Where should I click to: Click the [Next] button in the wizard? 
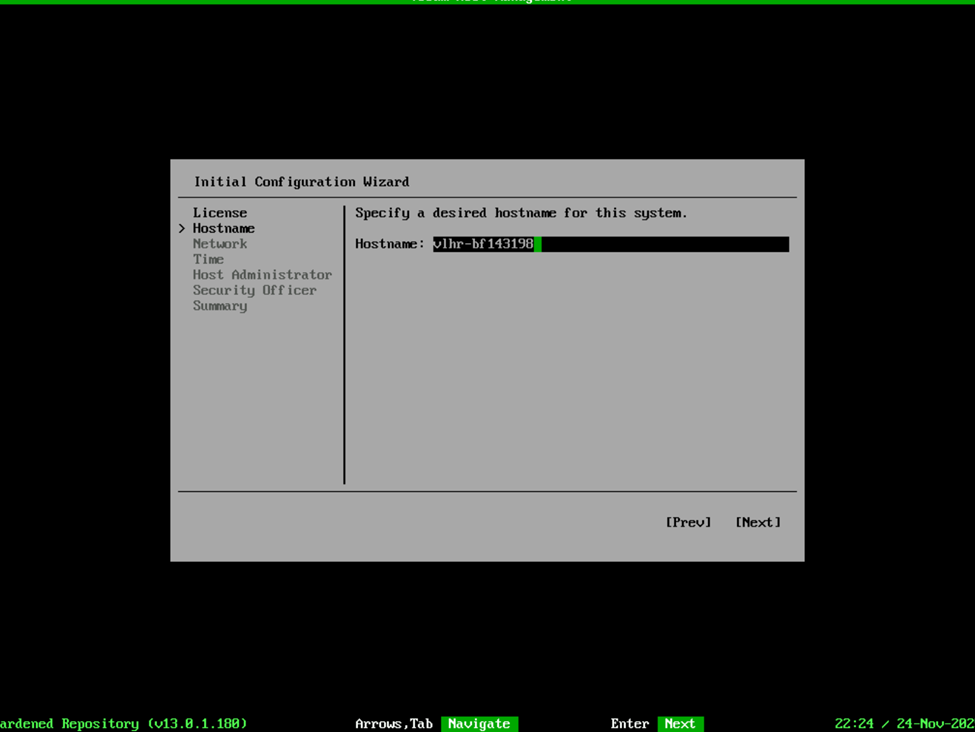[x=757, y=522]
